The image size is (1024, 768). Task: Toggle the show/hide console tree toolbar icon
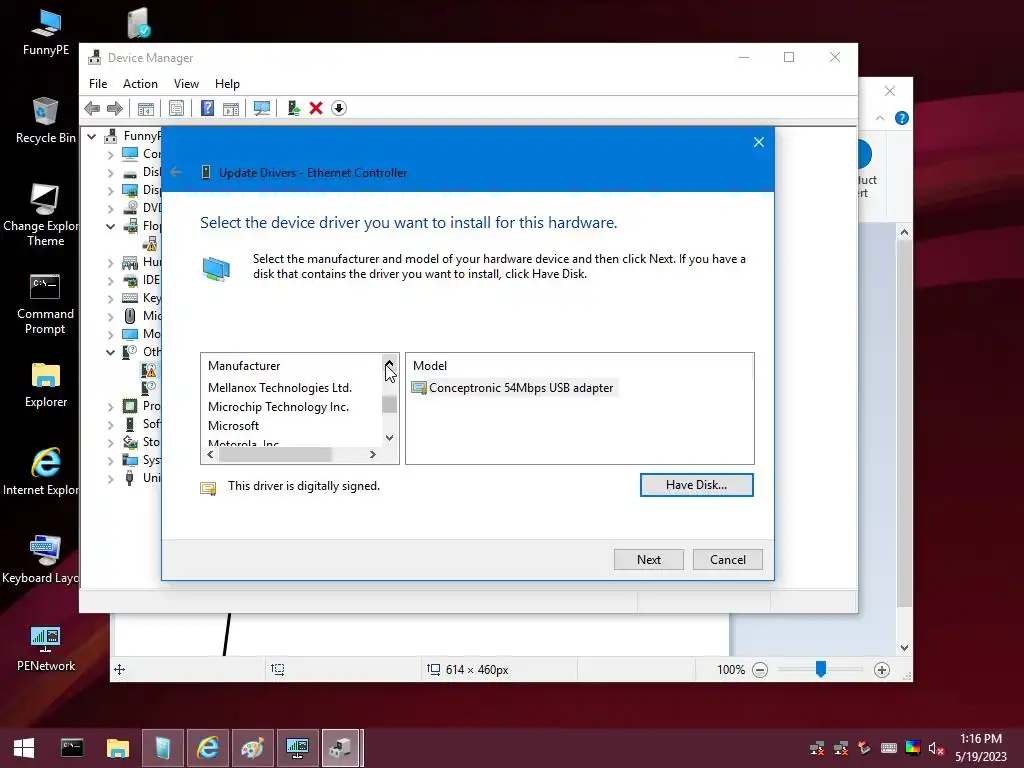coord(146,108)
